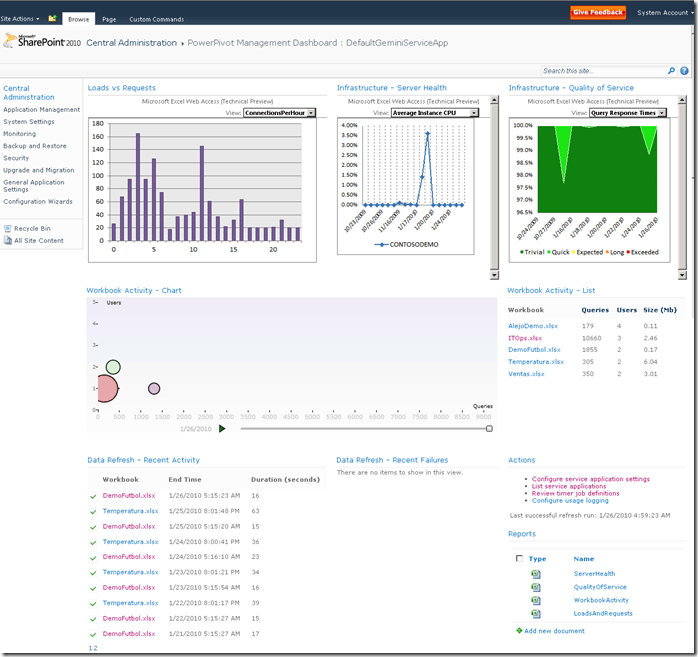The image size is (698, 657).
Task: Tick the Reports list select-all checkbox
Action: coord(518,559)
